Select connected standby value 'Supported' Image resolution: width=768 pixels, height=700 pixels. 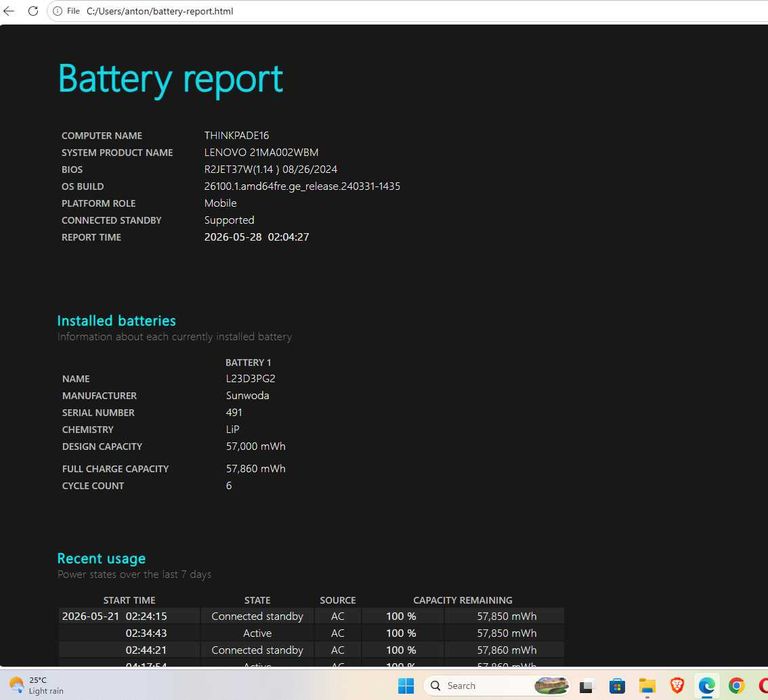tap(229, 220)
